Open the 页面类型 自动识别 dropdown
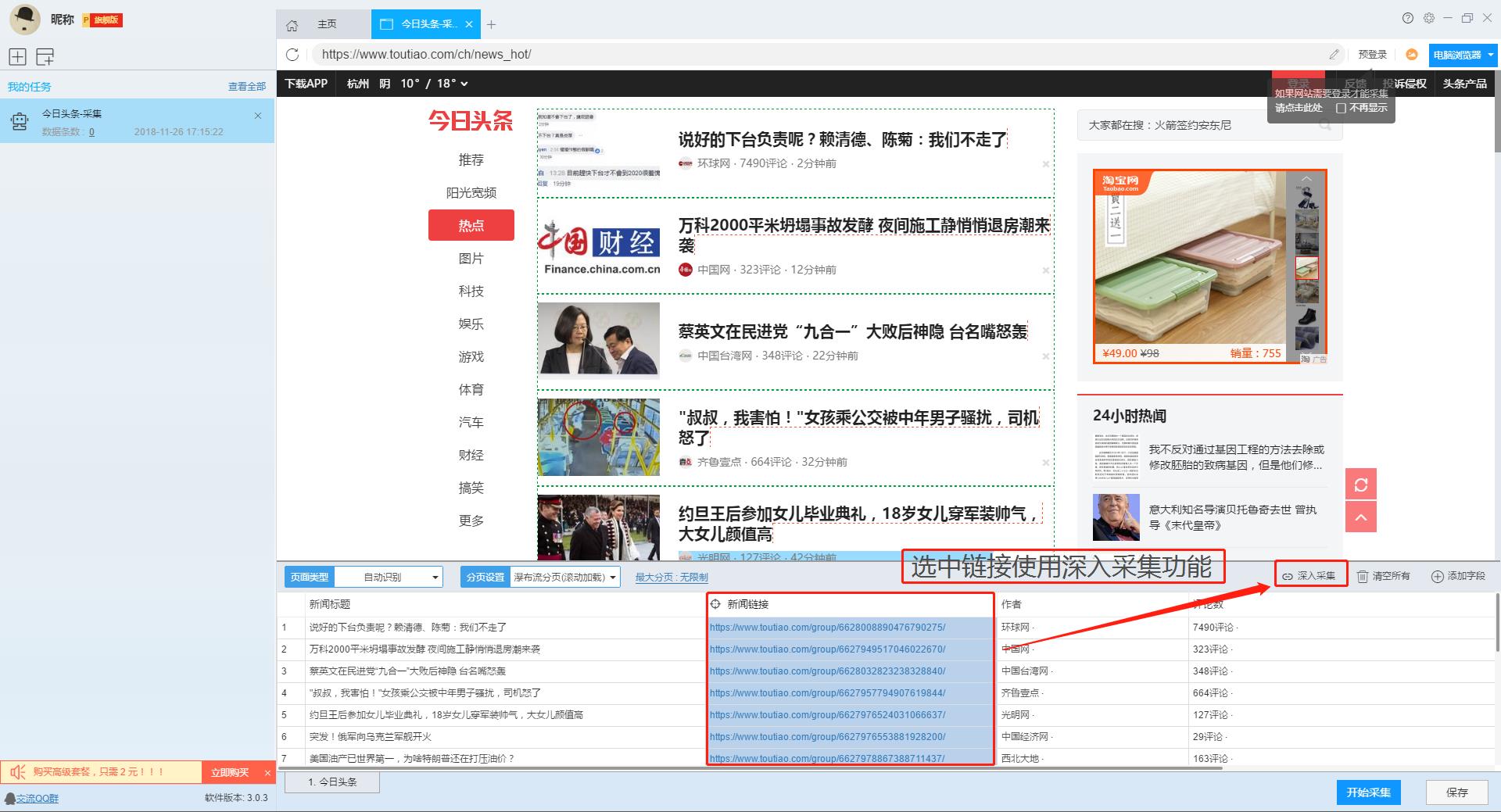 click(389, 577)
